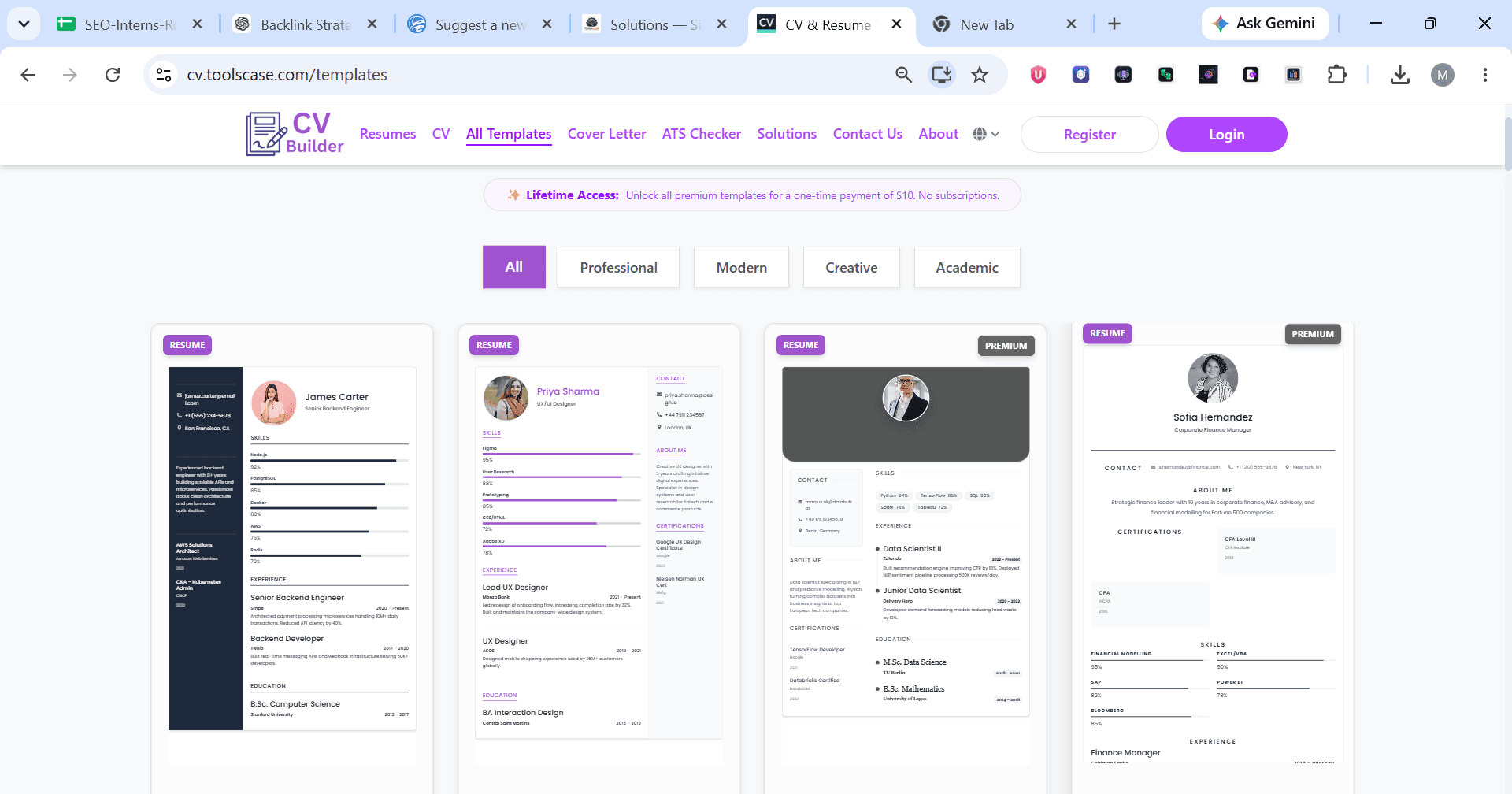Open the Extensions puzzle menu
The image size is (1512, 794).
coord(1336,75)
